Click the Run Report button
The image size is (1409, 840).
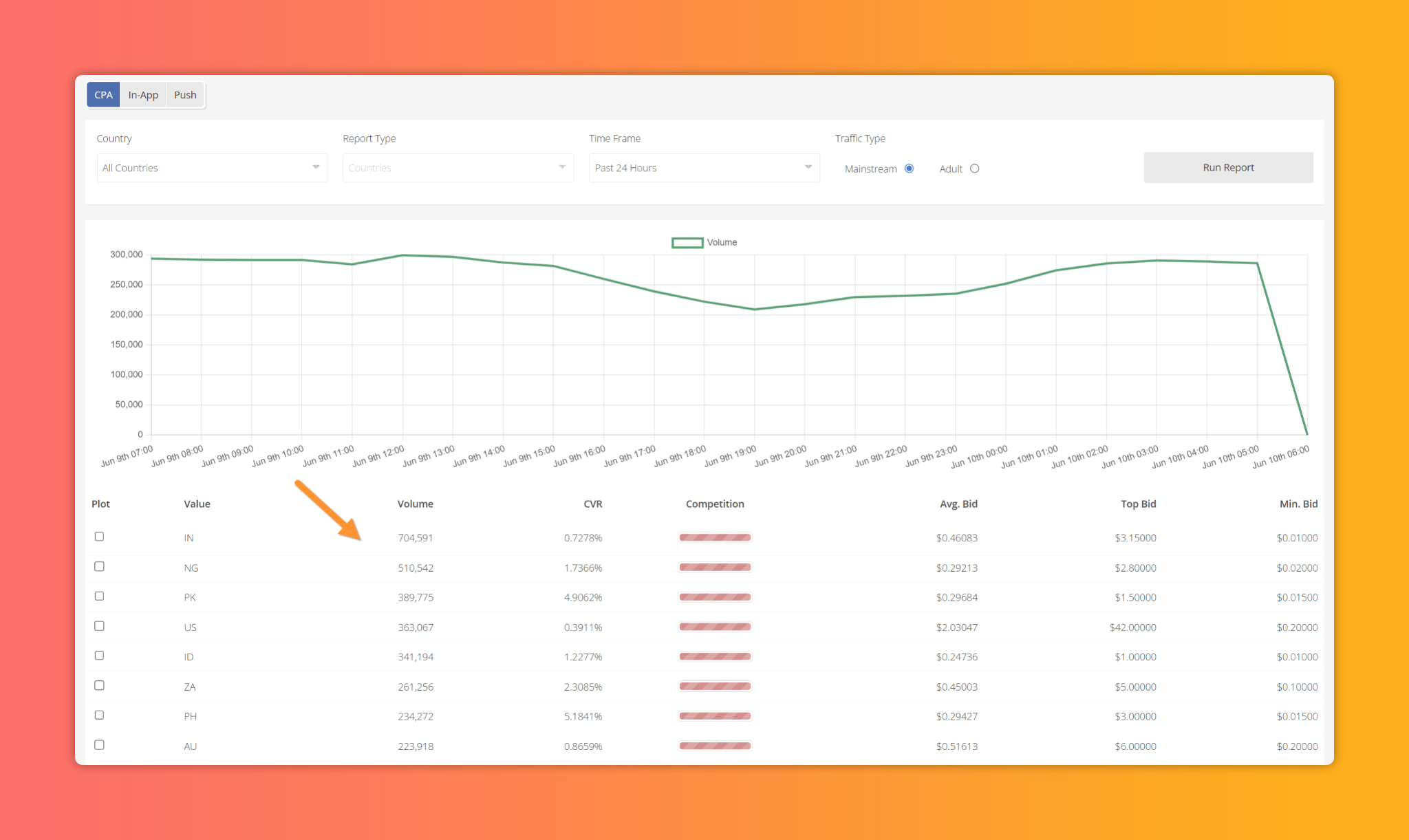click(1228, 167)
